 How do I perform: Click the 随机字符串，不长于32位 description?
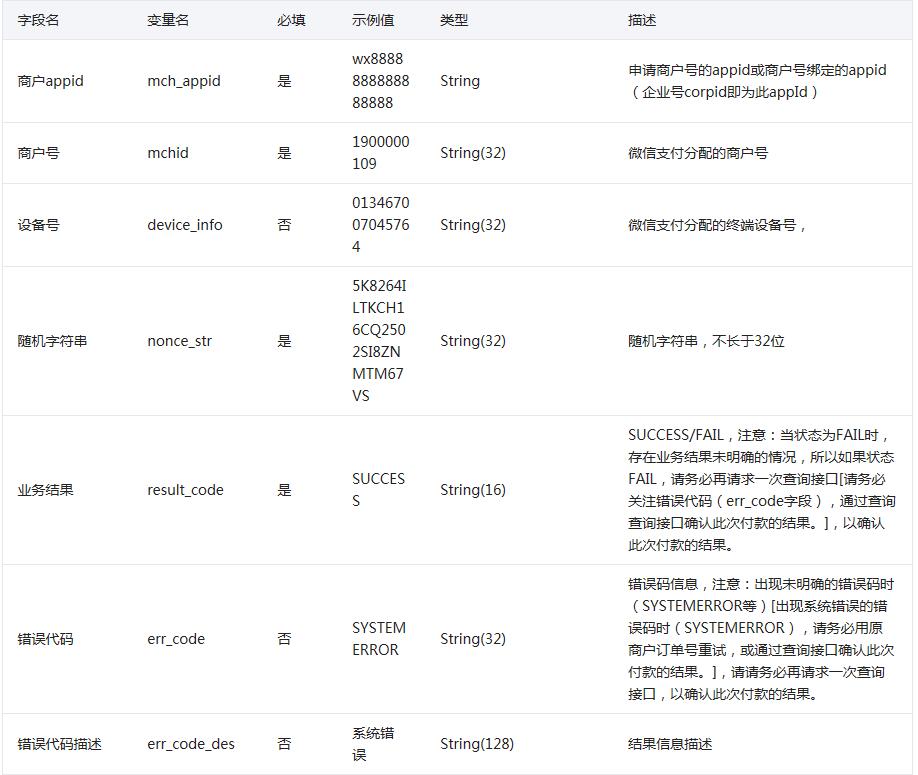tap(706, 341)
